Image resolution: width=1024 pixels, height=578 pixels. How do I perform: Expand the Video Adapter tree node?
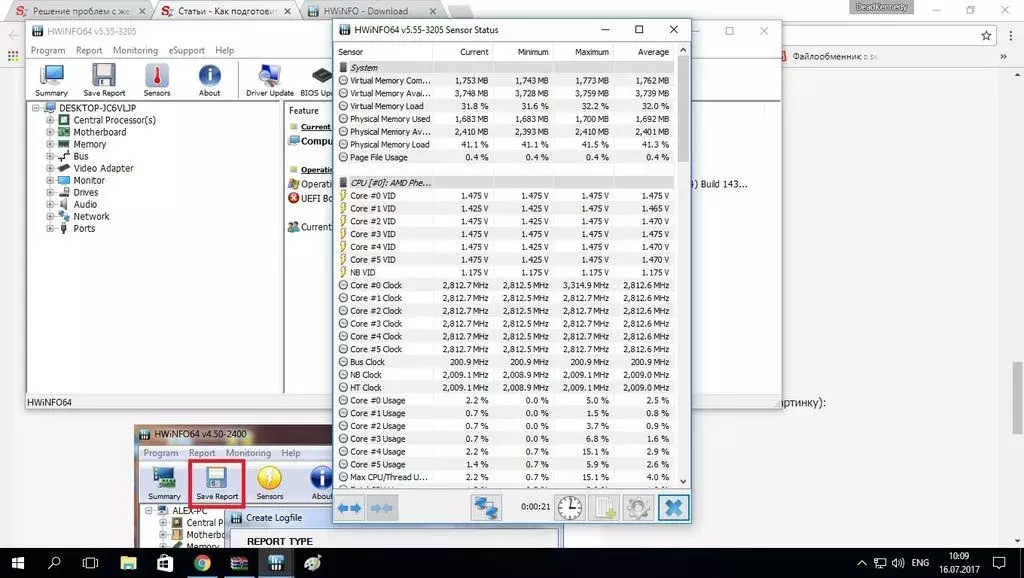(x=50, y=168)
